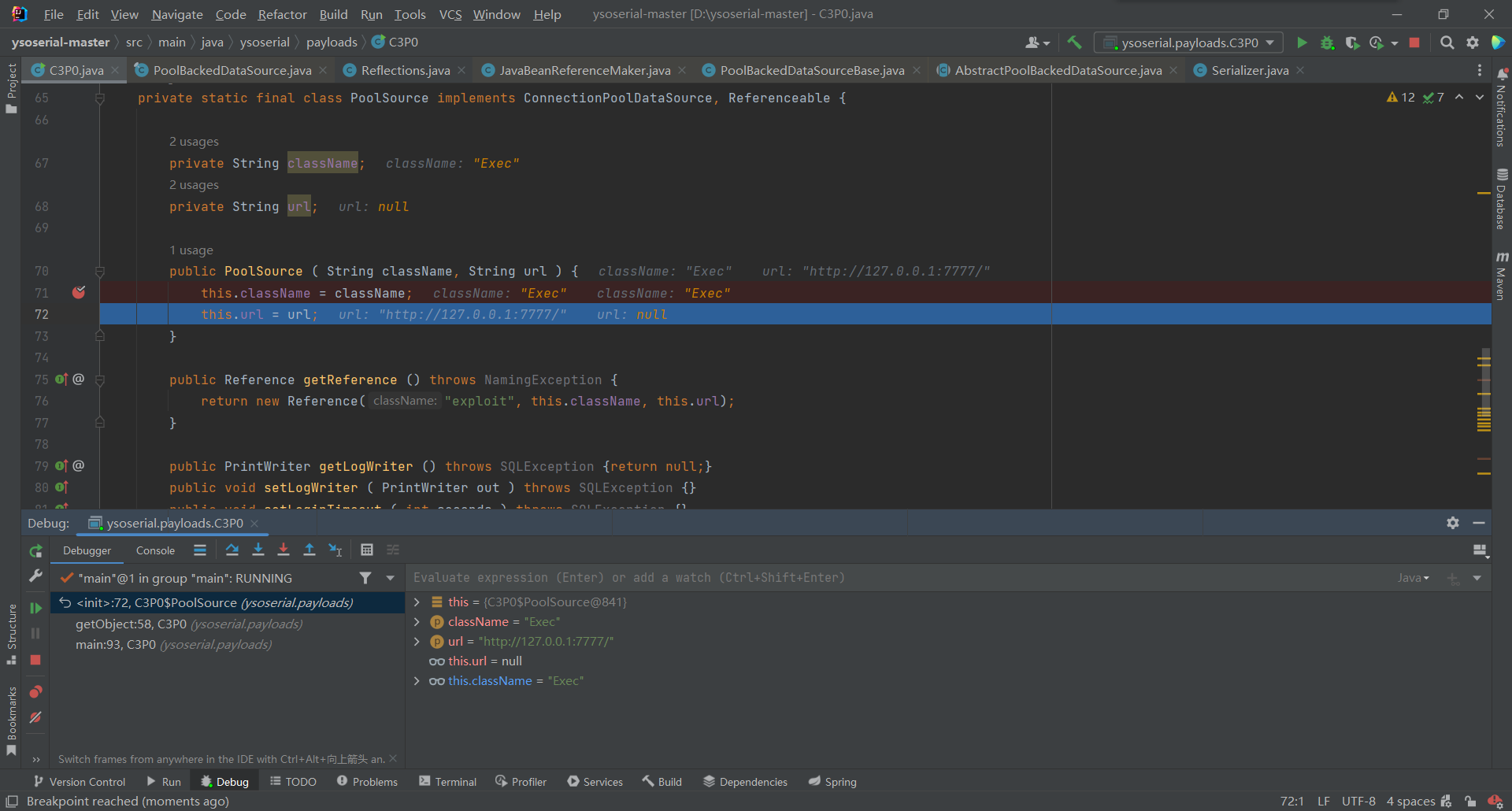Click the Run button in the main toolbar
1512x811 pixels.
tap(1302, 43)
